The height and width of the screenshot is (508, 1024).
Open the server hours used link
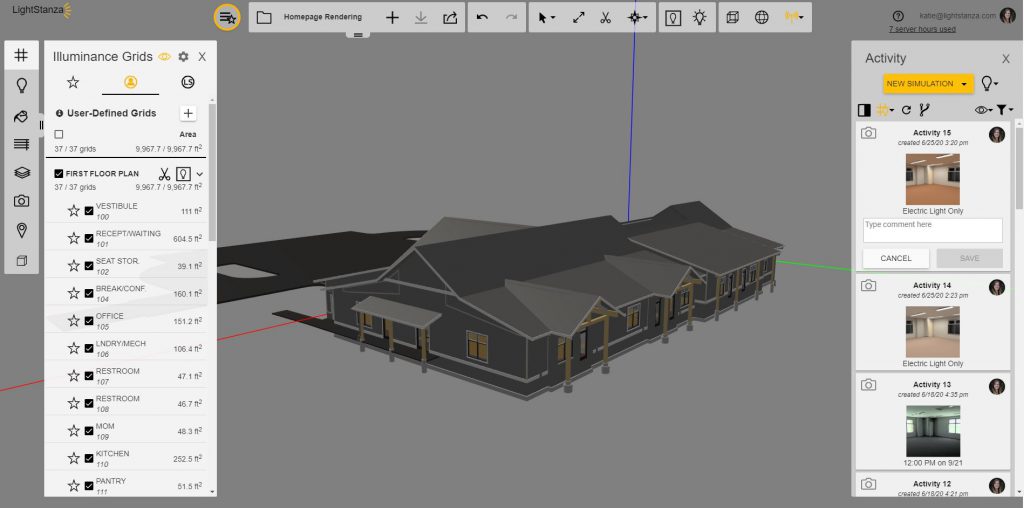921,29
